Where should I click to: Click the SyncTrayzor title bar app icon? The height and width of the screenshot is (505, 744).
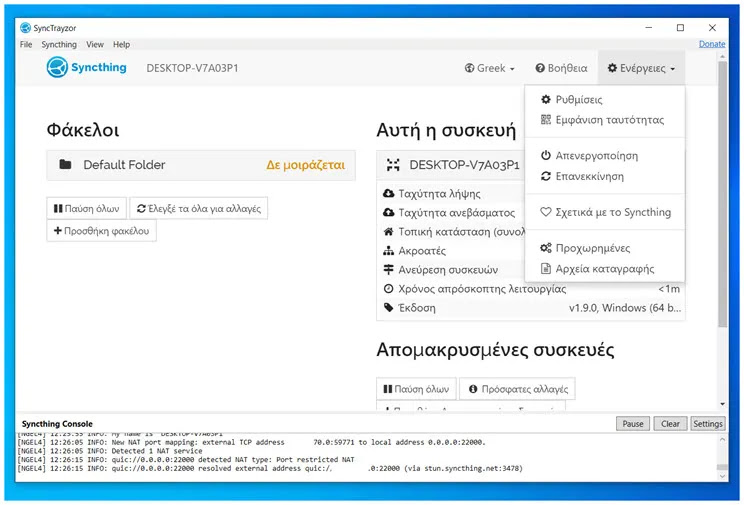point(25,28)
